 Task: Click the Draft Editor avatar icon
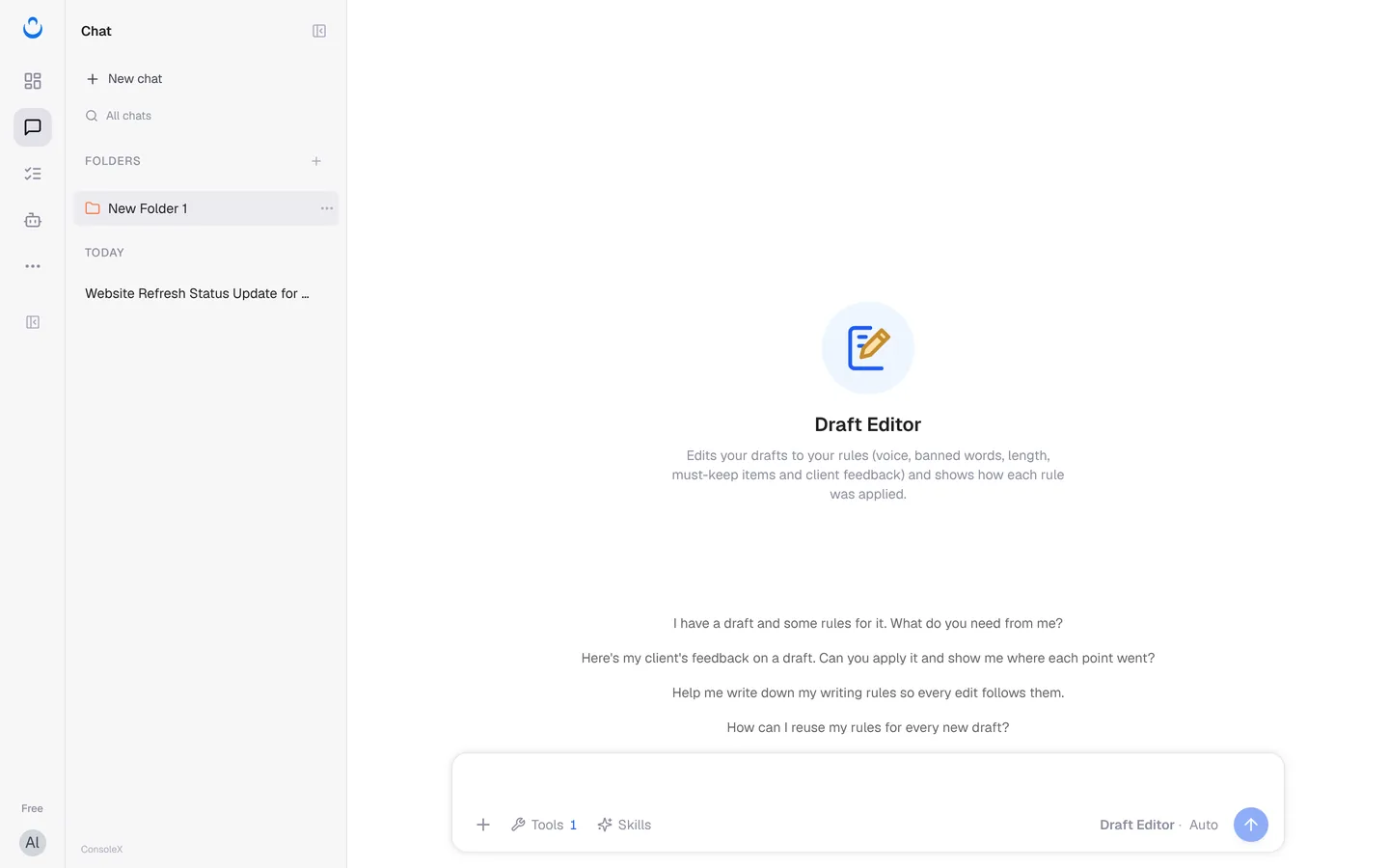tap(868, 348)
